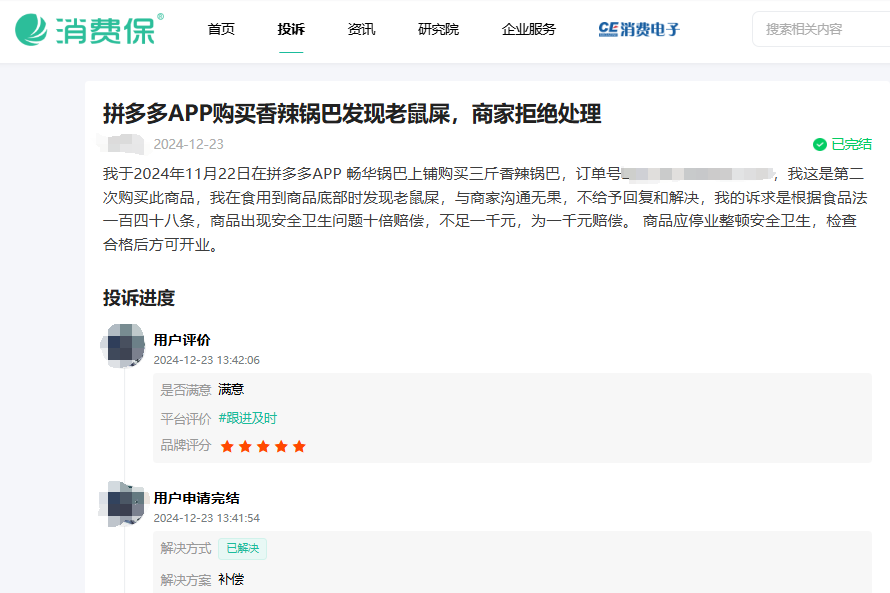Click the #跟进及时 tag
This screenshot has width=890, height=593.
point(247,418)
